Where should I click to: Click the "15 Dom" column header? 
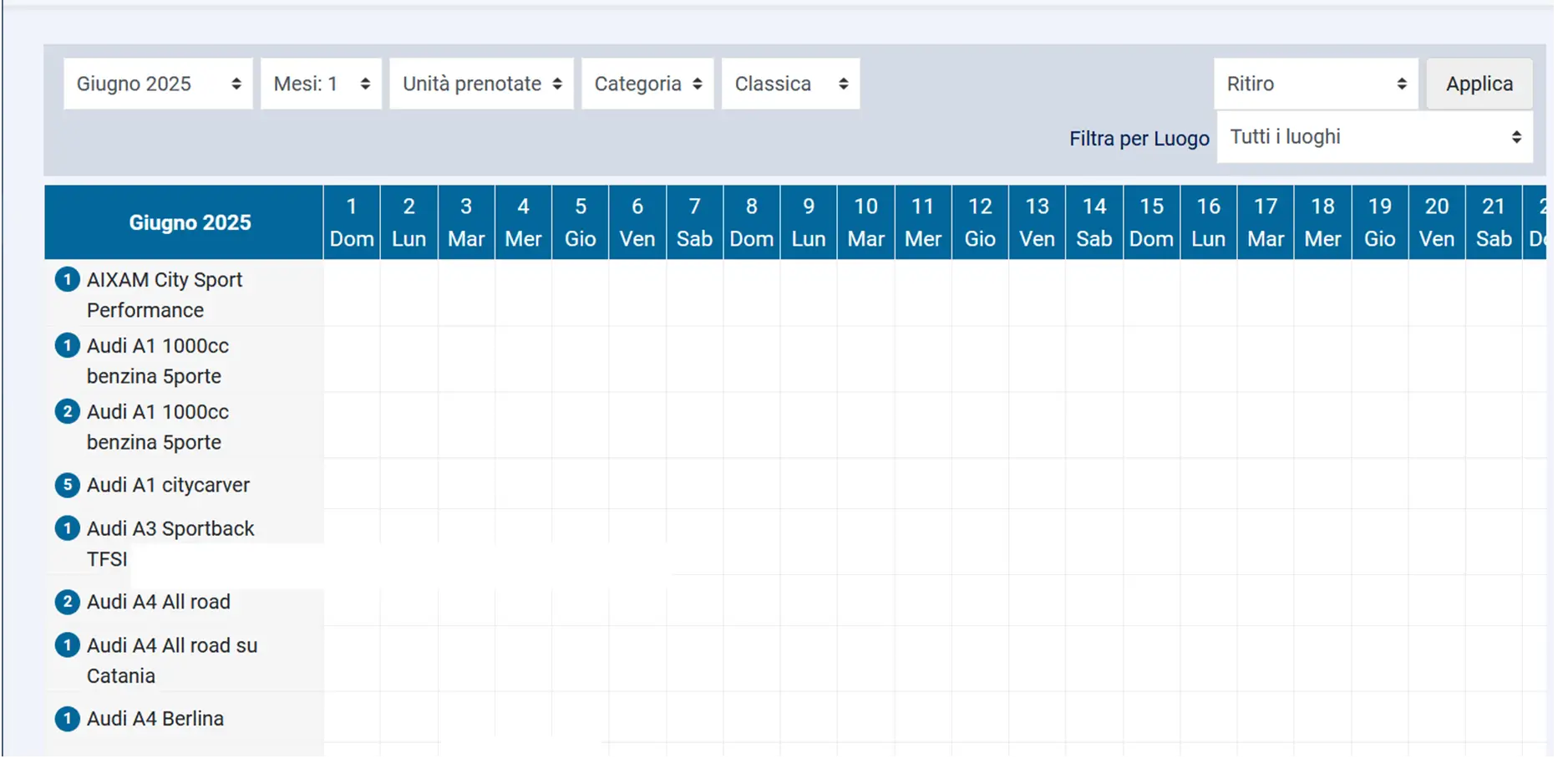1151,222
